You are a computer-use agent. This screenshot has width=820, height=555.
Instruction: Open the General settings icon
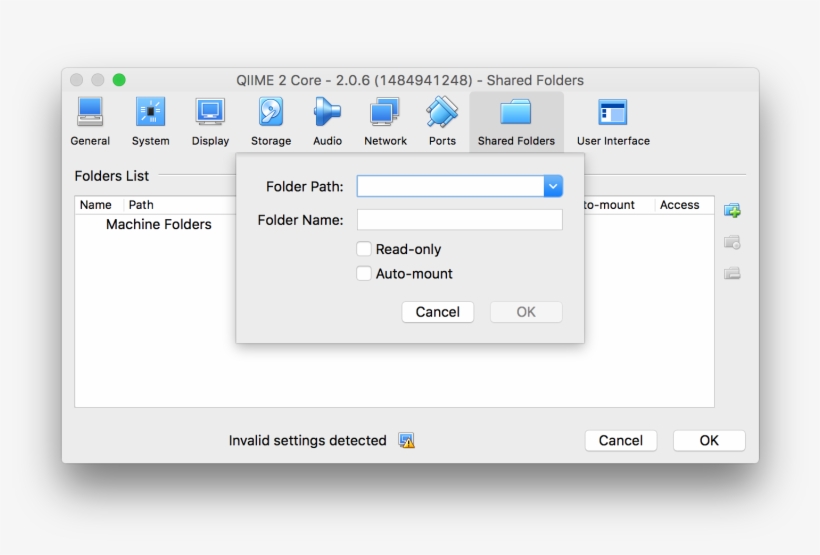pos(90,112)
